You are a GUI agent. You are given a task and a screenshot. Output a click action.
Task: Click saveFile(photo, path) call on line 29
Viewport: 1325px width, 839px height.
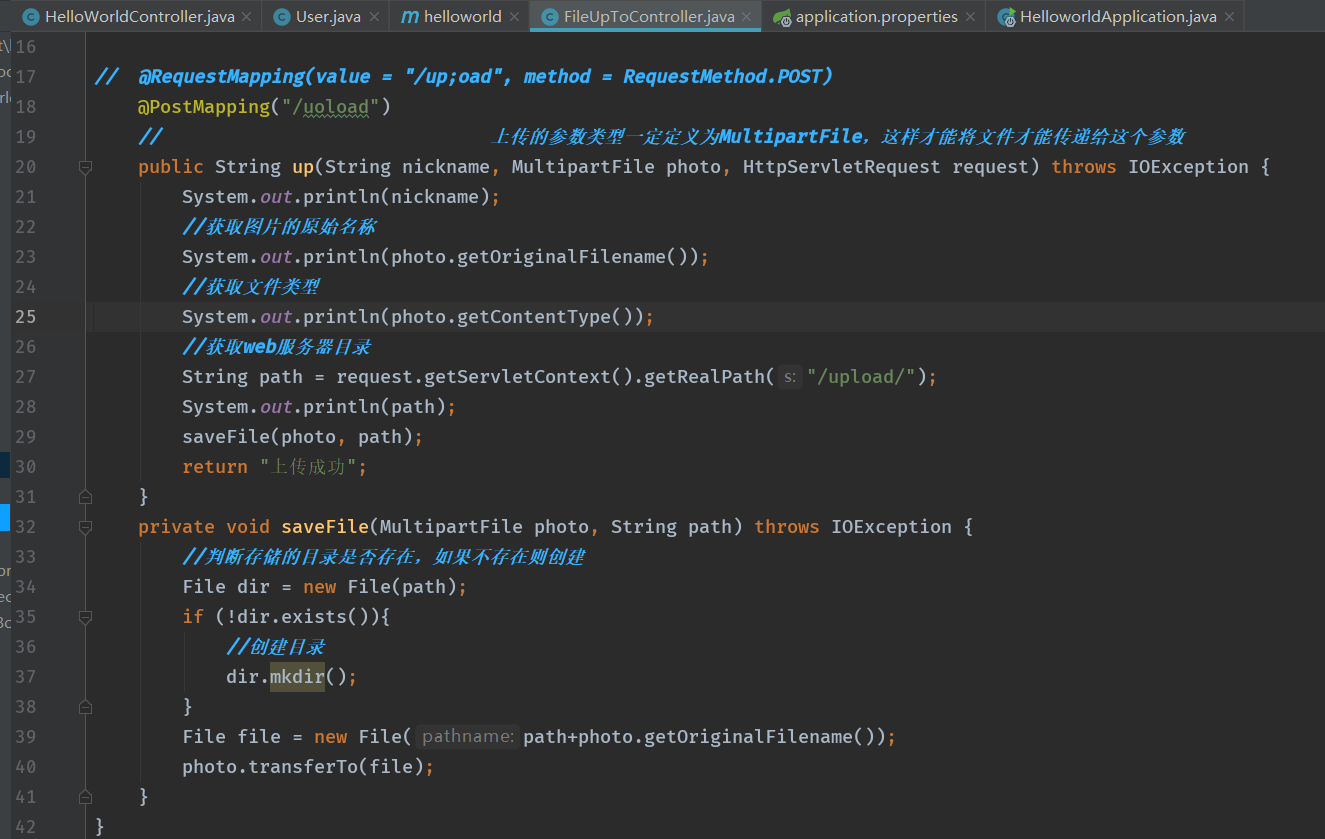[298, 437]
